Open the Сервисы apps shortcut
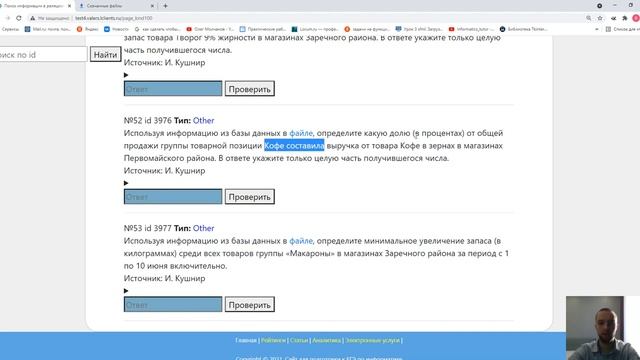 coord(10,29)
